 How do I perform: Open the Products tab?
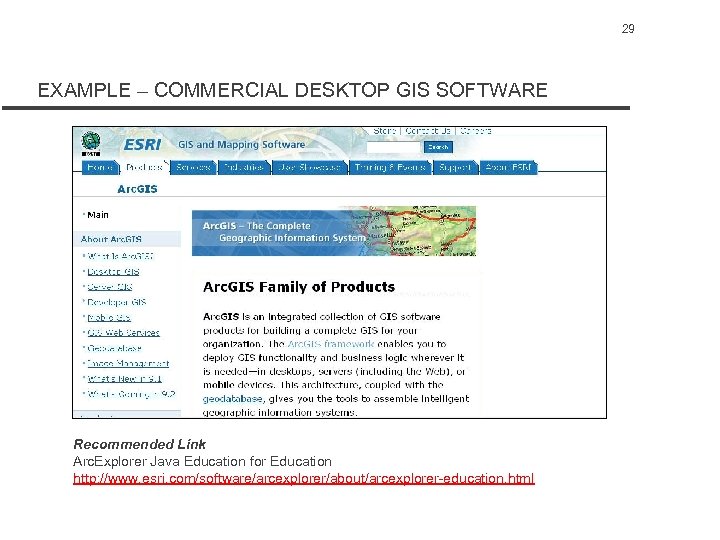[144, 167]
